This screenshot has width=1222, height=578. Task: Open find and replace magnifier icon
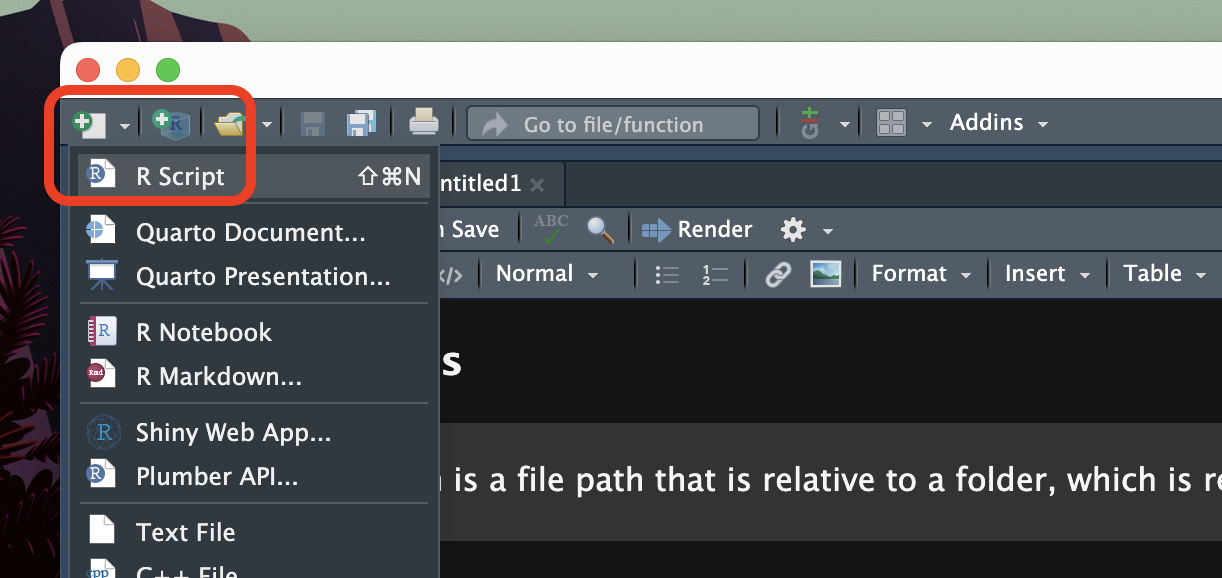point(600,230)
